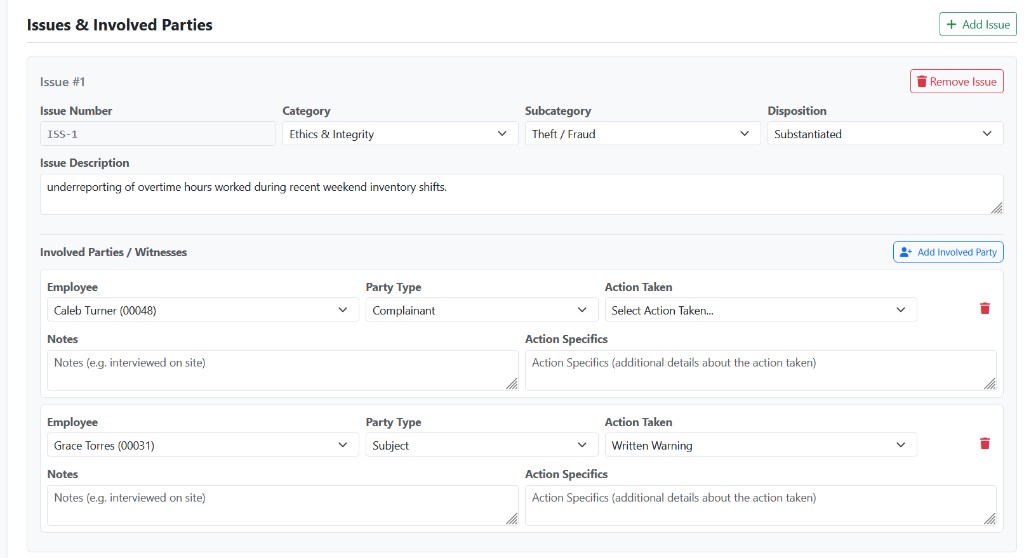The width and height of the screenshot is (1024, 558).
Task: Open Action Taken dropdown set to Written Warning
Action: [760, 446]
